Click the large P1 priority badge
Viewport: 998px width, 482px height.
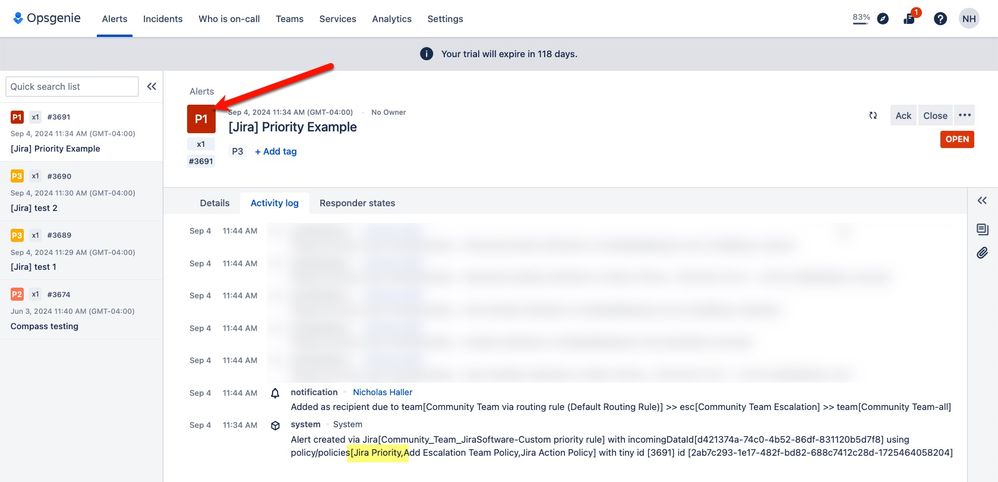point(201,118)
